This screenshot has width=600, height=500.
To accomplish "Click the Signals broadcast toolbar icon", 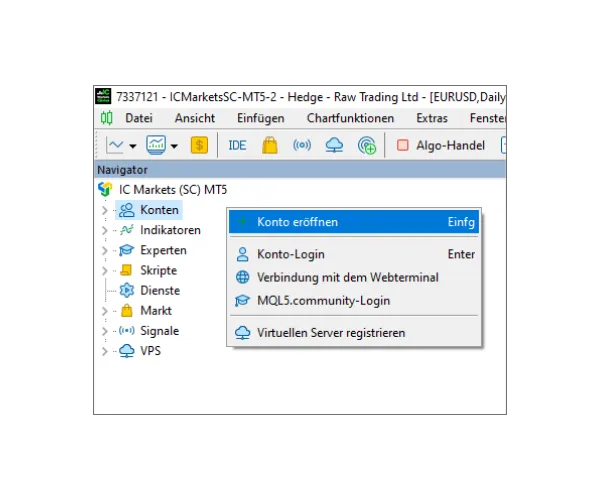I will tap(301, 145).
